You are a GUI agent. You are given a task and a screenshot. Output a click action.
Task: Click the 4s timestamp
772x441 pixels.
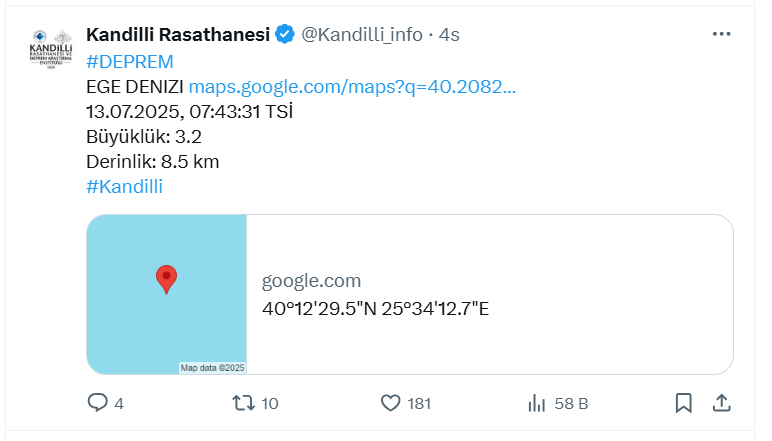pyautogui.click(x=449, y=35)
